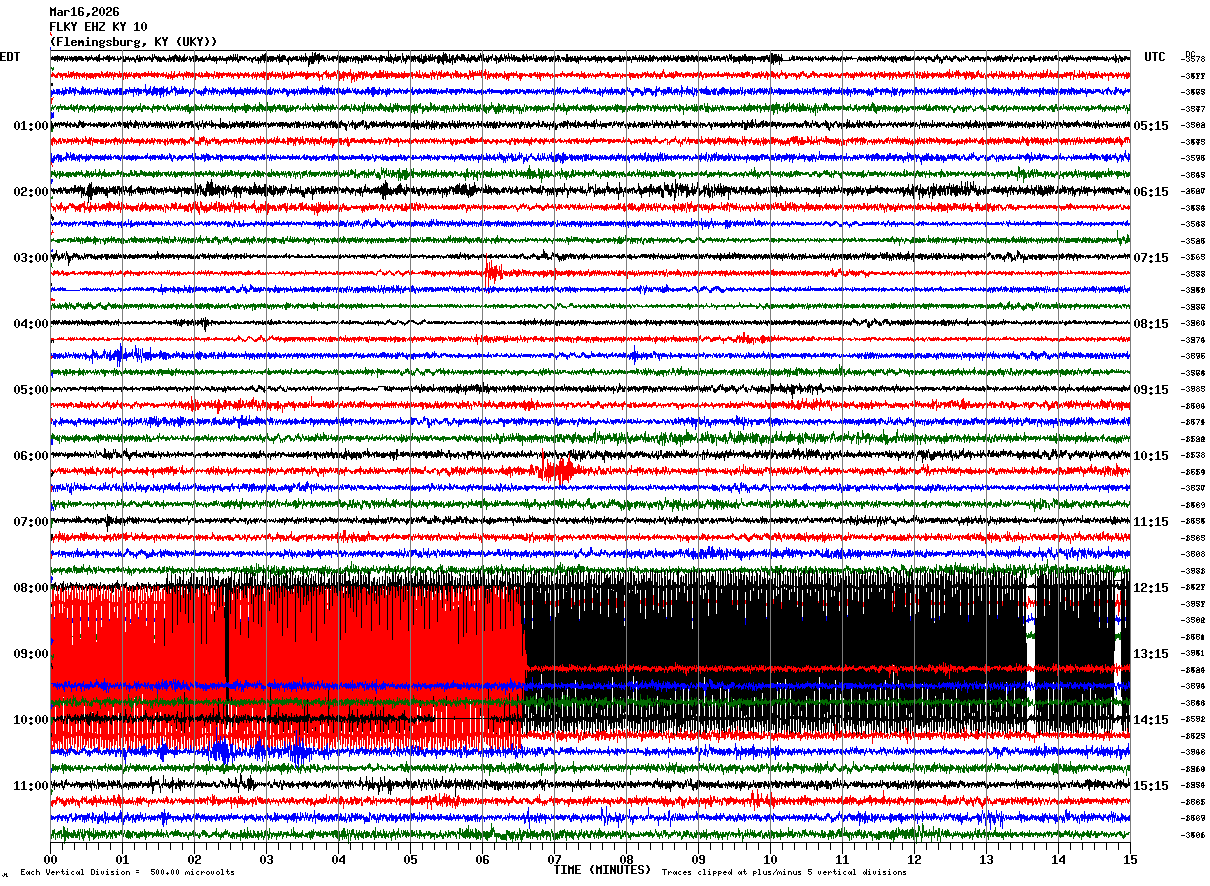Pick the 09 minute tick label

point(698,860)
